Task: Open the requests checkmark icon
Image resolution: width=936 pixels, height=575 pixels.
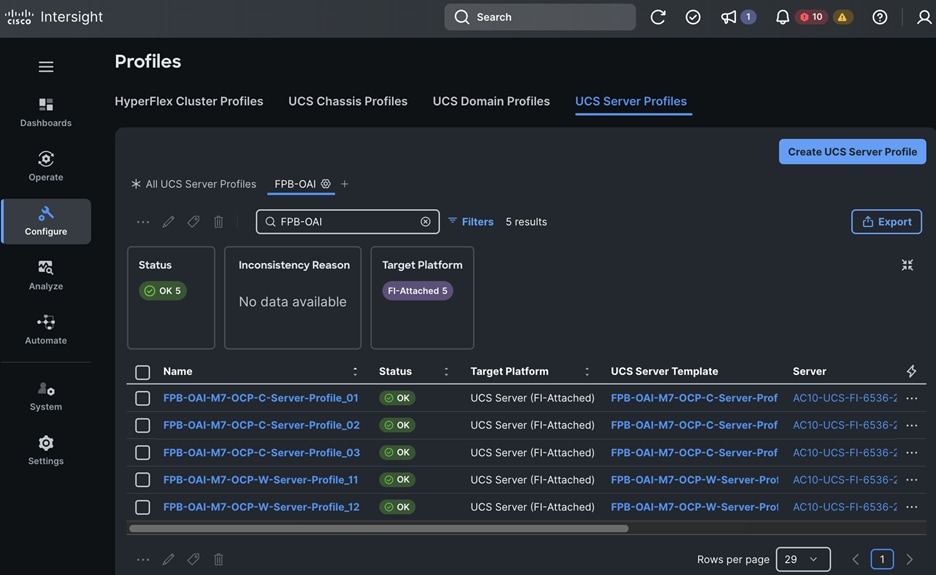Action: 693,17
